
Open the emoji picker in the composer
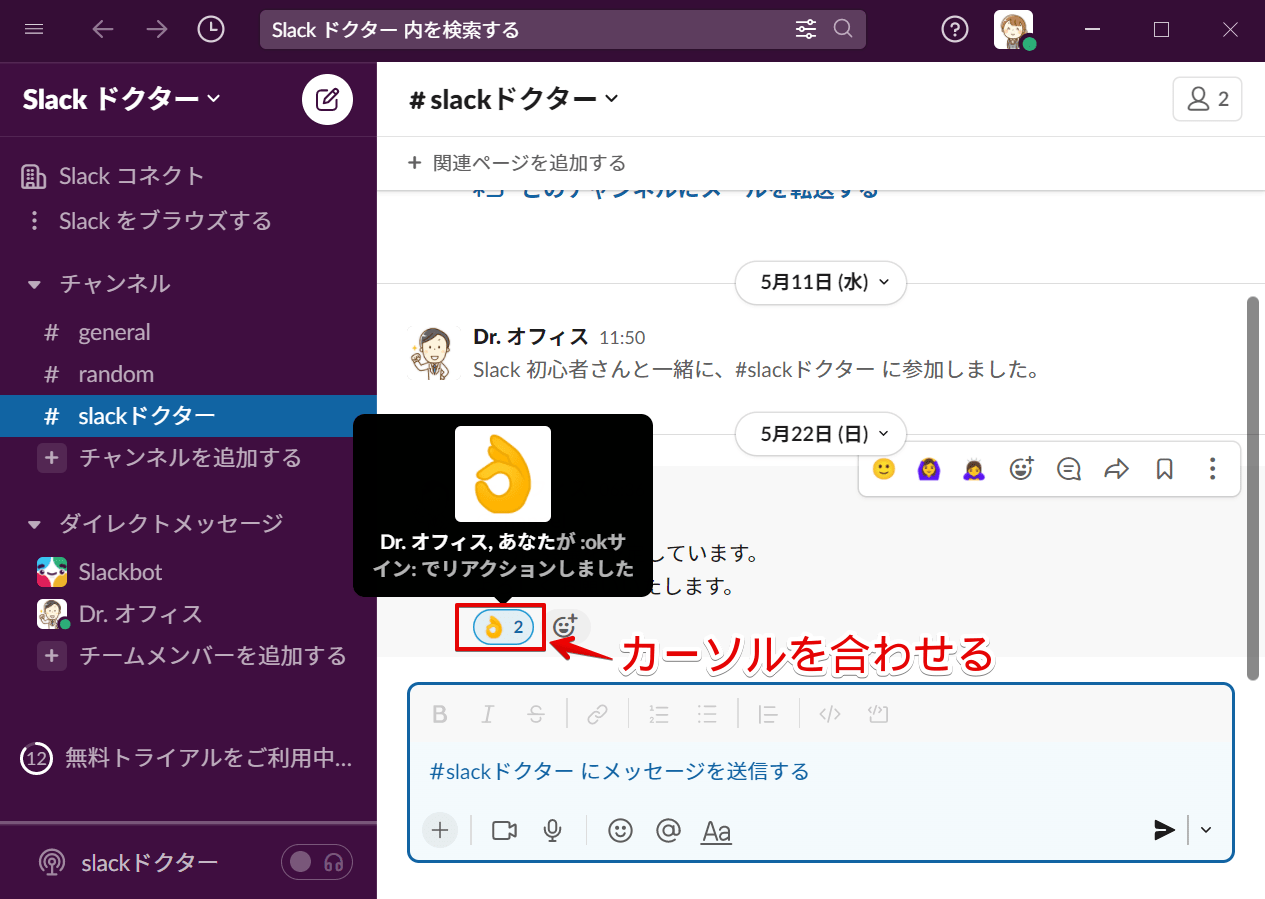click(620, 830)
